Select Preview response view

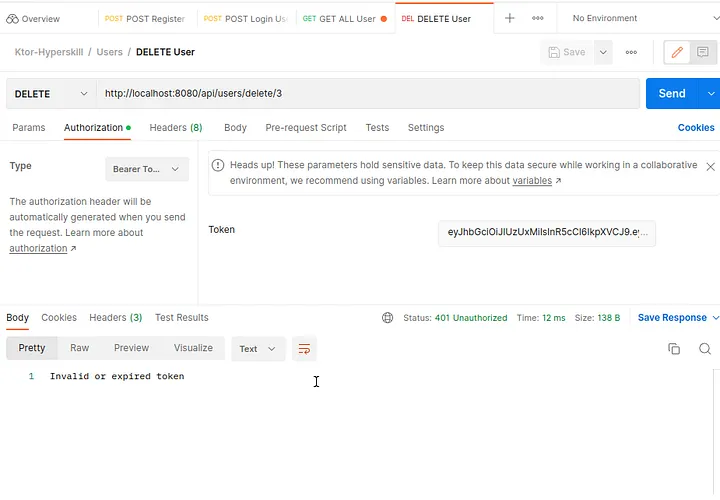point(131,348)
